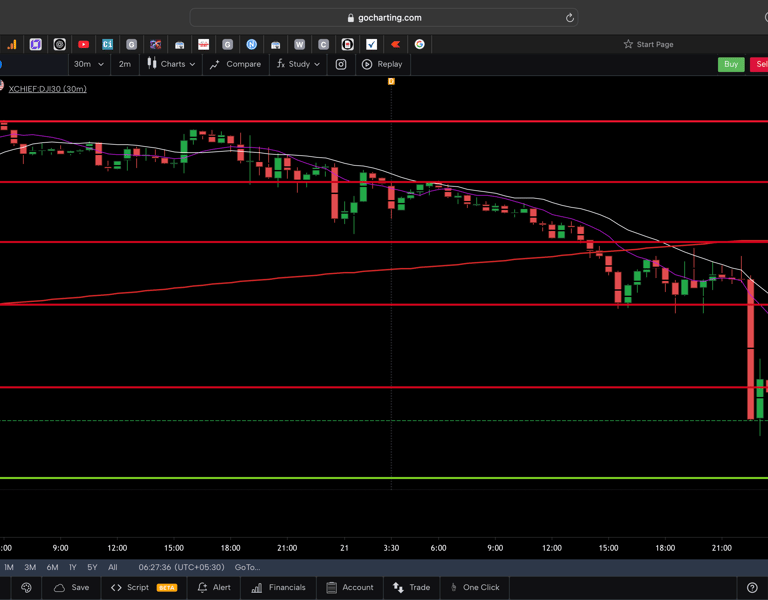Create a new Alert

click(214, 587)
